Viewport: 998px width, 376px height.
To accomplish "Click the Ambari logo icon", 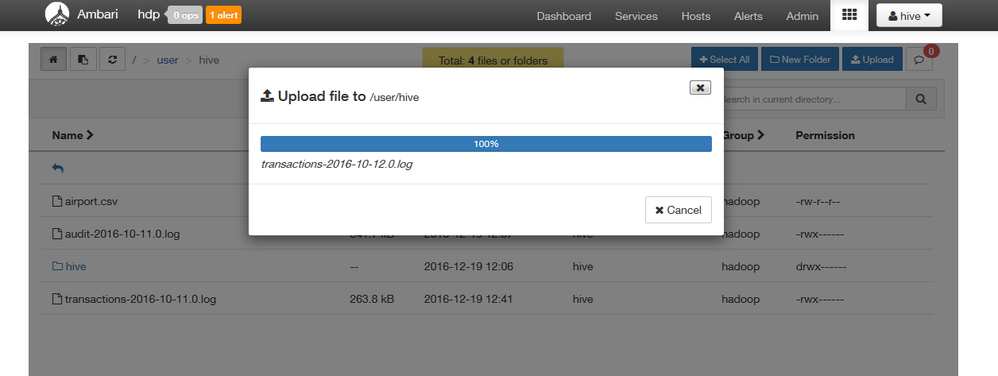I will click(57, 15).
